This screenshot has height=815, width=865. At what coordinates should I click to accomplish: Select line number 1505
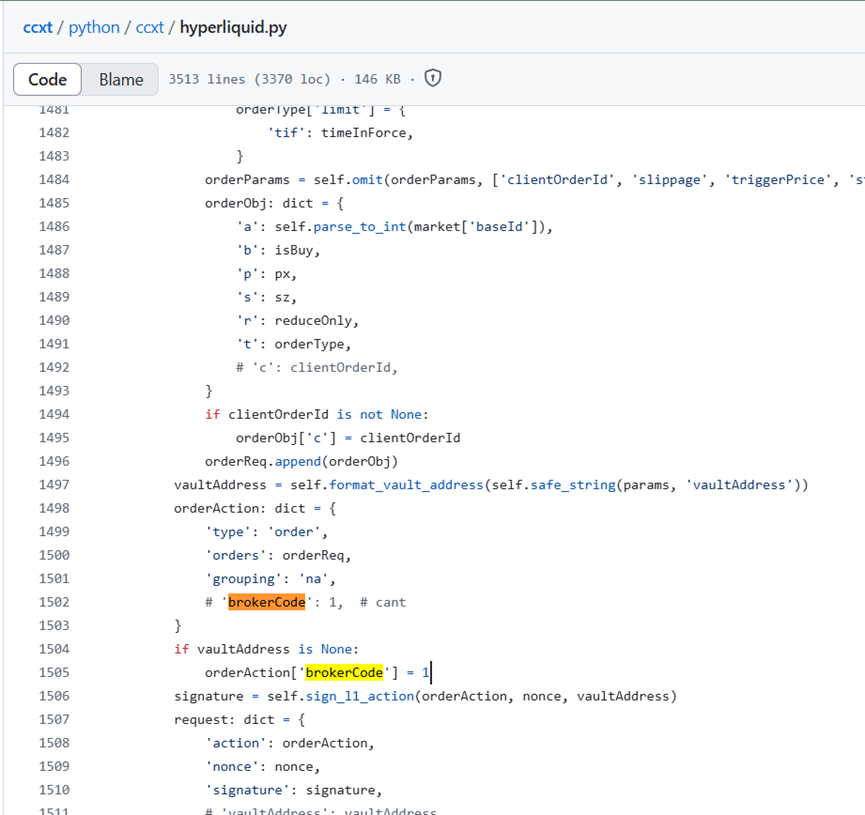[53, 673]
